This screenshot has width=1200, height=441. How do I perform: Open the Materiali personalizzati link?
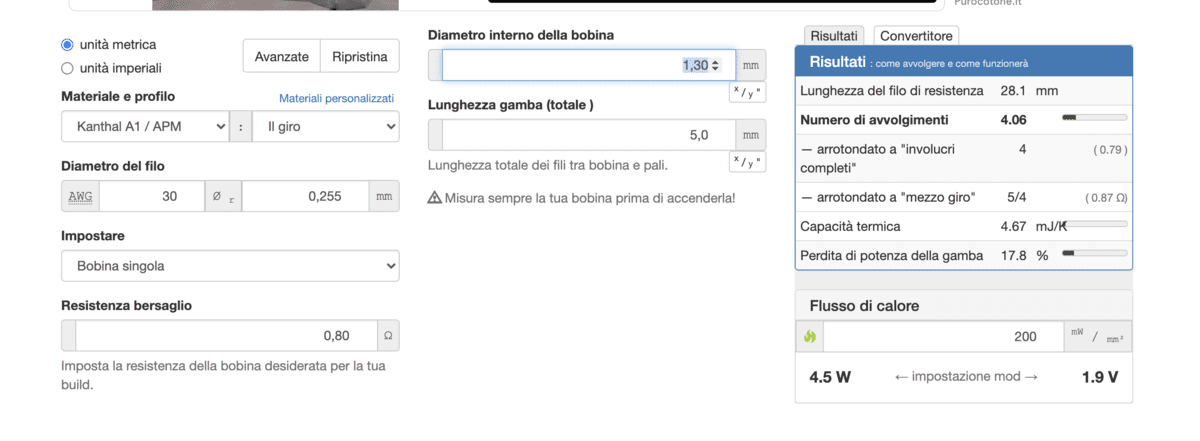click(x=336, y=98)
